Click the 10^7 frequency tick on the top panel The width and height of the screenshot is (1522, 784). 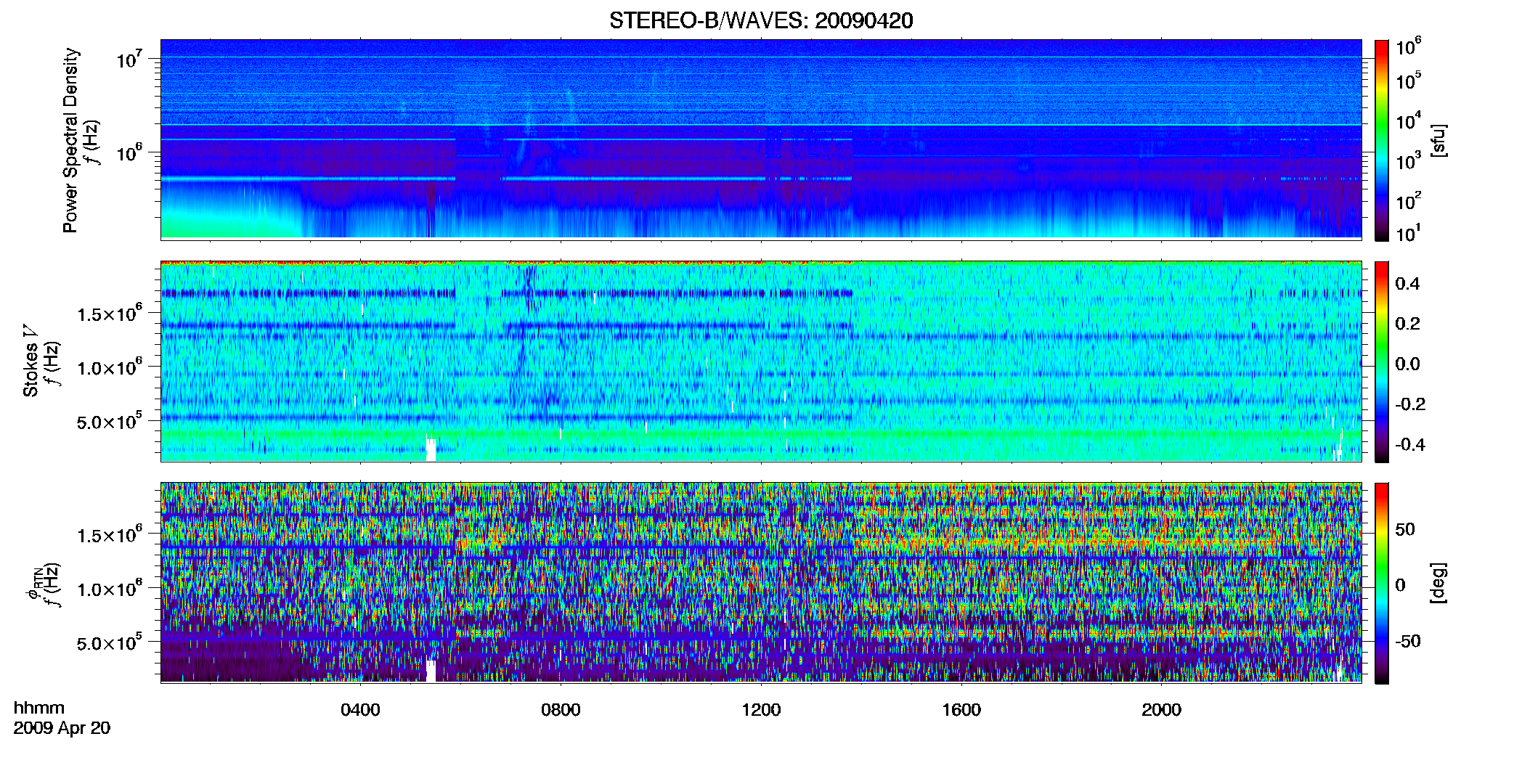coord(129,59)
